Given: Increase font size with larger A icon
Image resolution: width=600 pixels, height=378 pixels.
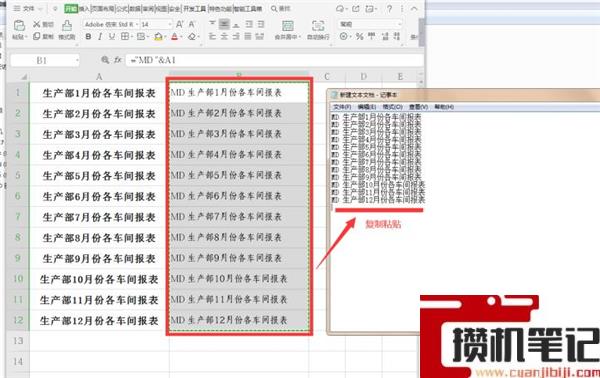Looking at the screenshot, I should pyautogui.click(x=179, y=24).
